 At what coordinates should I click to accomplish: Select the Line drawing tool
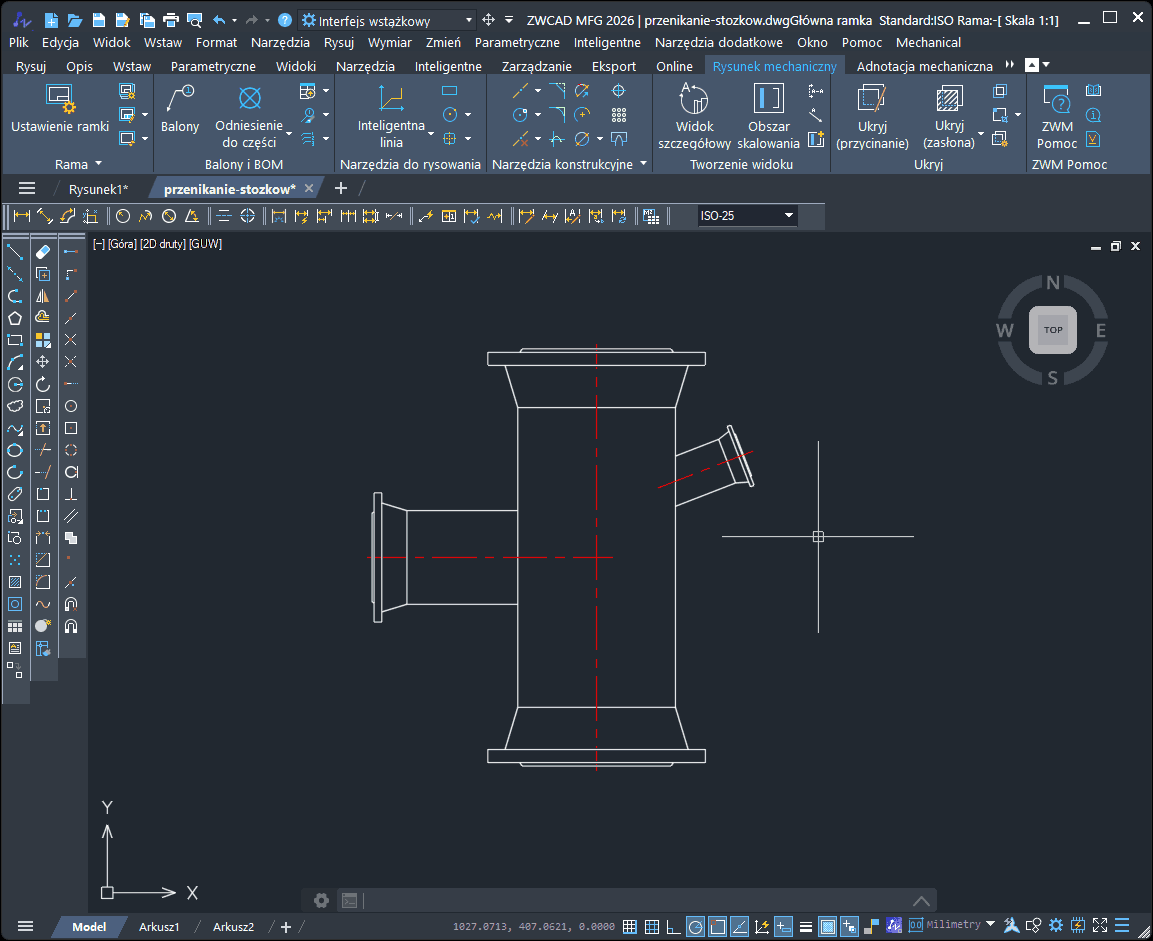pos(15,252)
